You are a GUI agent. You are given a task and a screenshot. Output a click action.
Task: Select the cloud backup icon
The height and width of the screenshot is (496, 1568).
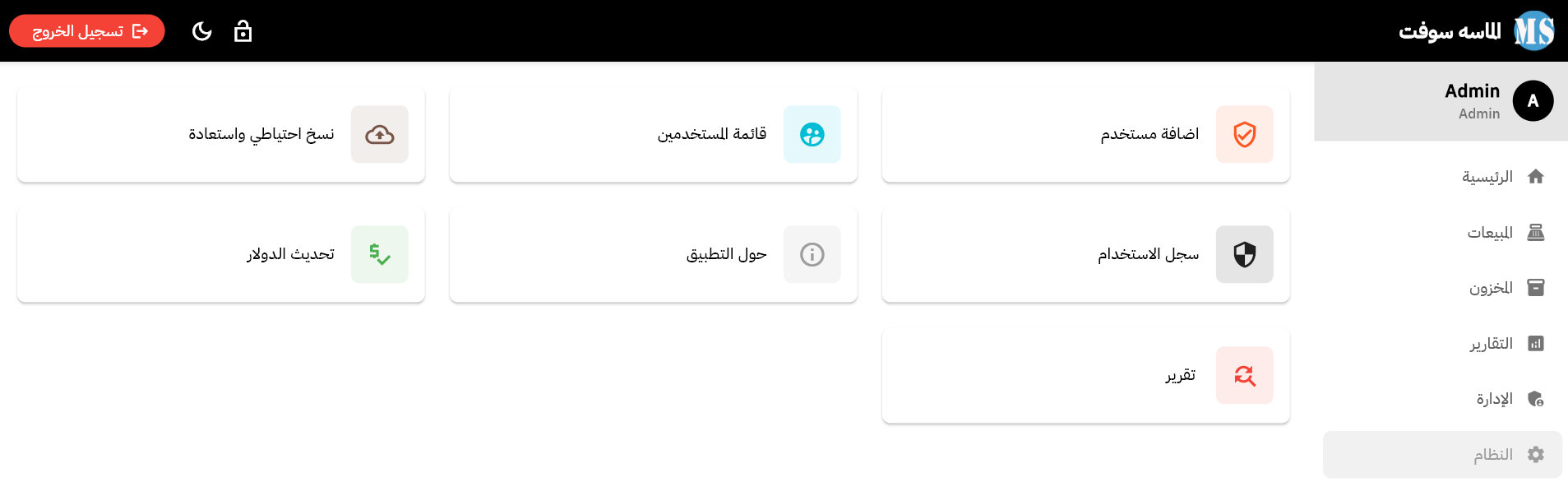[379, 134]
